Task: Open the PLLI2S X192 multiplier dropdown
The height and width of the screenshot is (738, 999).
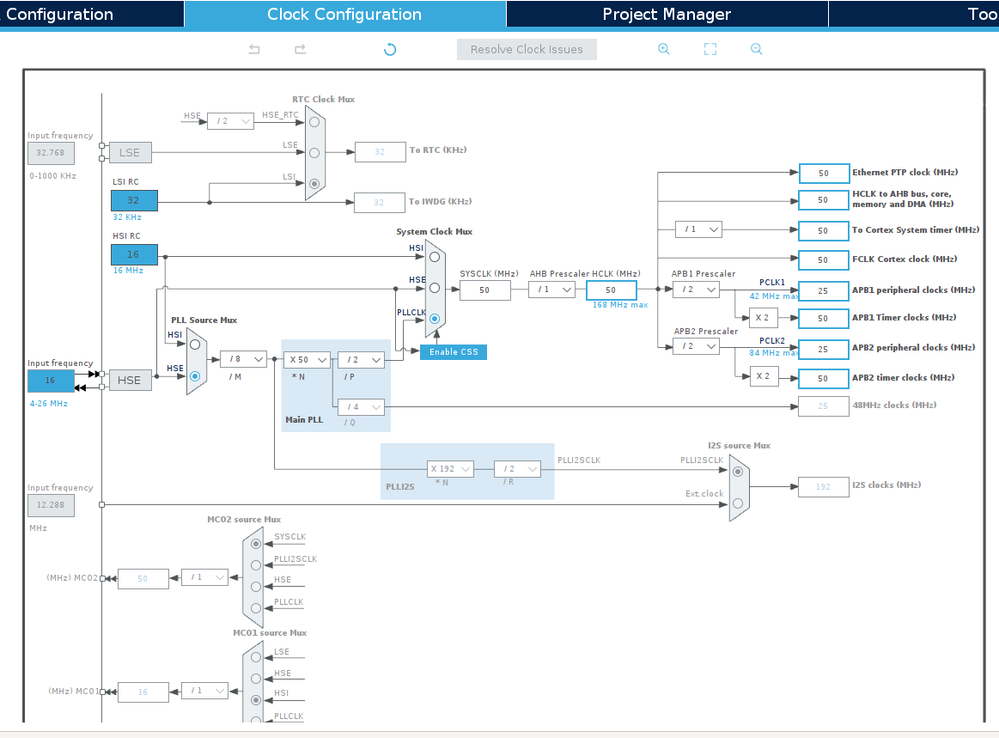Action: (x=450, y=468)
